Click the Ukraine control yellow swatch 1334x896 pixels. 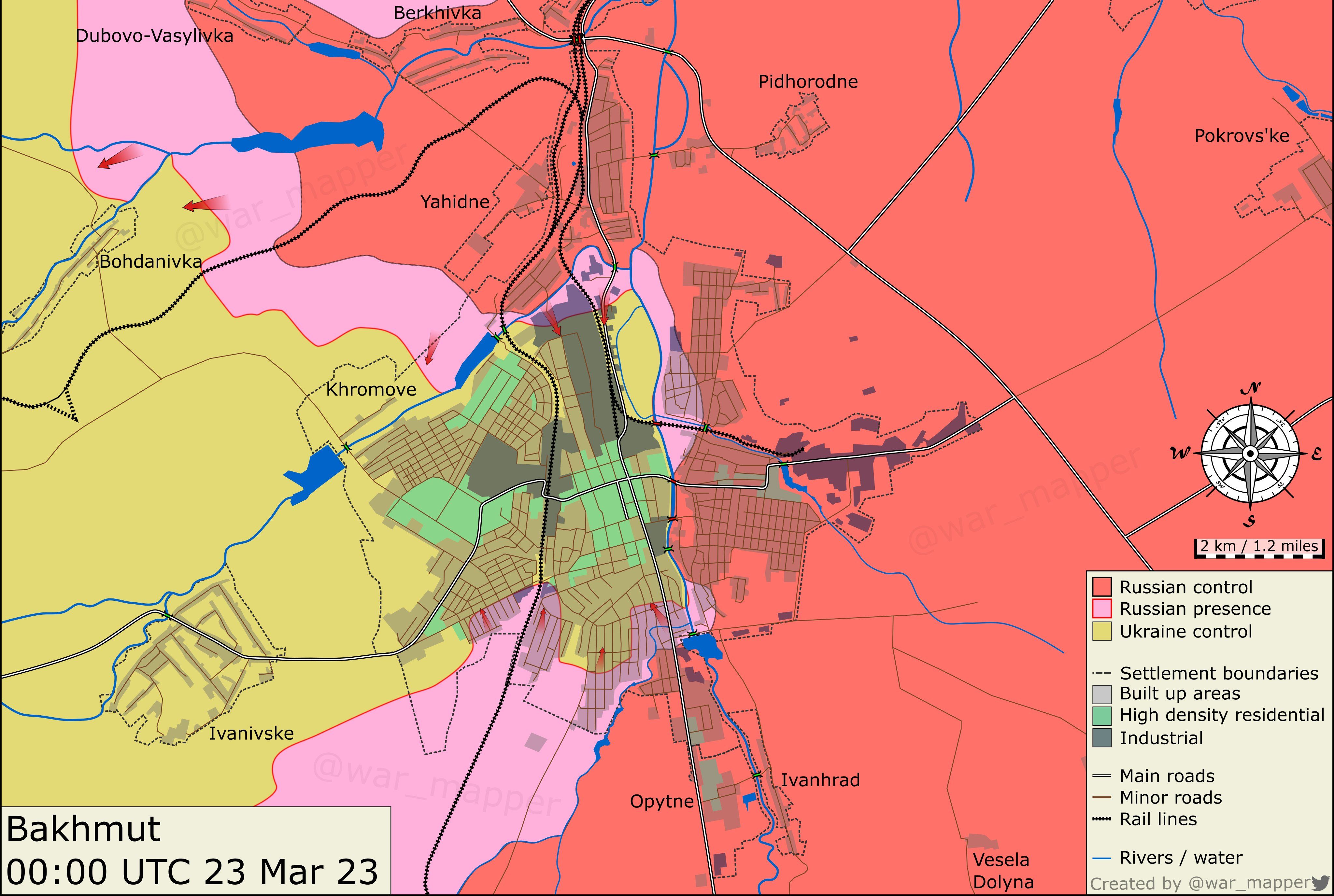[1101, 631]
